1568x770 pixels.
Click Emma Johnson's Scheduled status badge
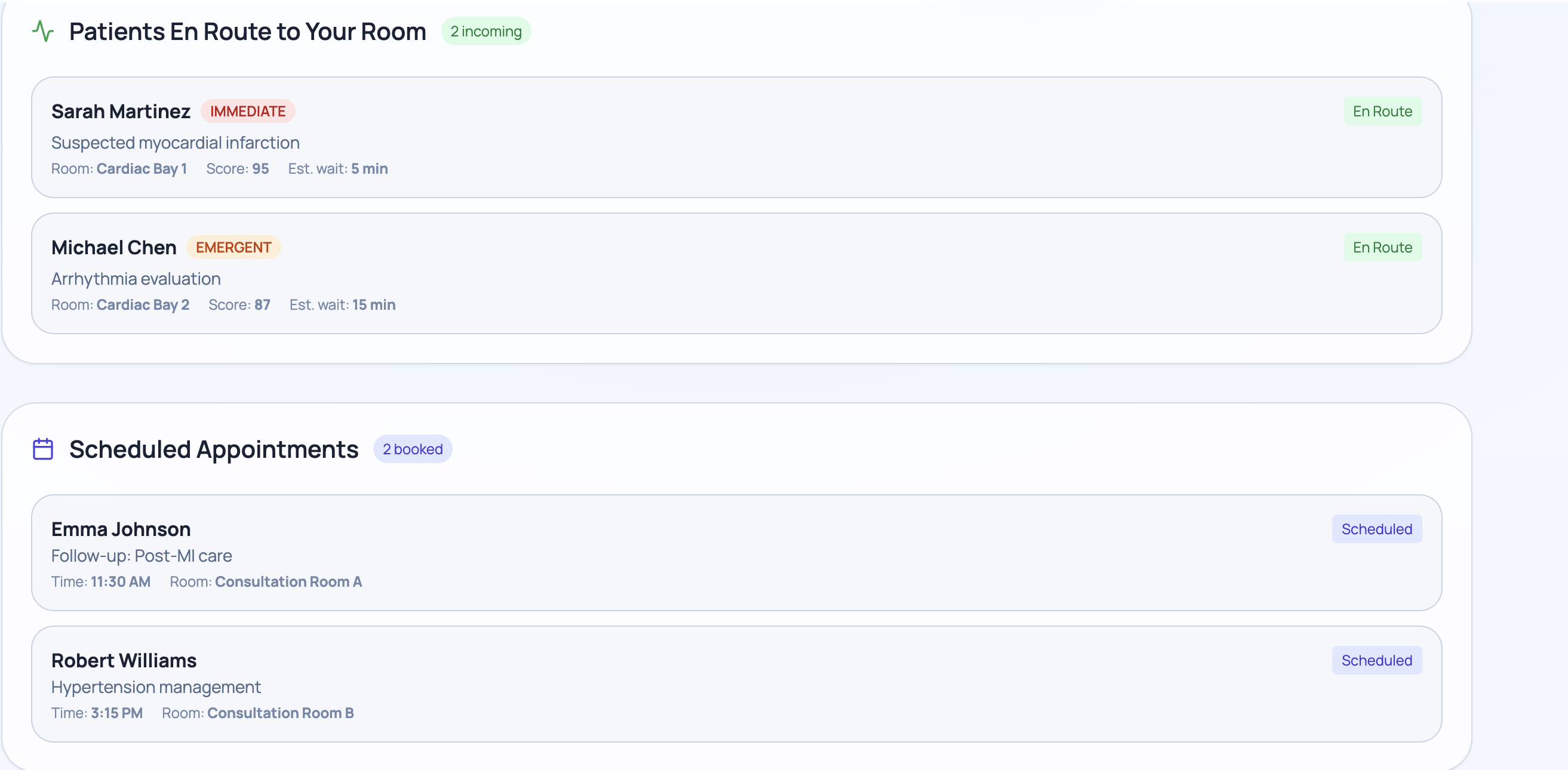(1376, 529)
